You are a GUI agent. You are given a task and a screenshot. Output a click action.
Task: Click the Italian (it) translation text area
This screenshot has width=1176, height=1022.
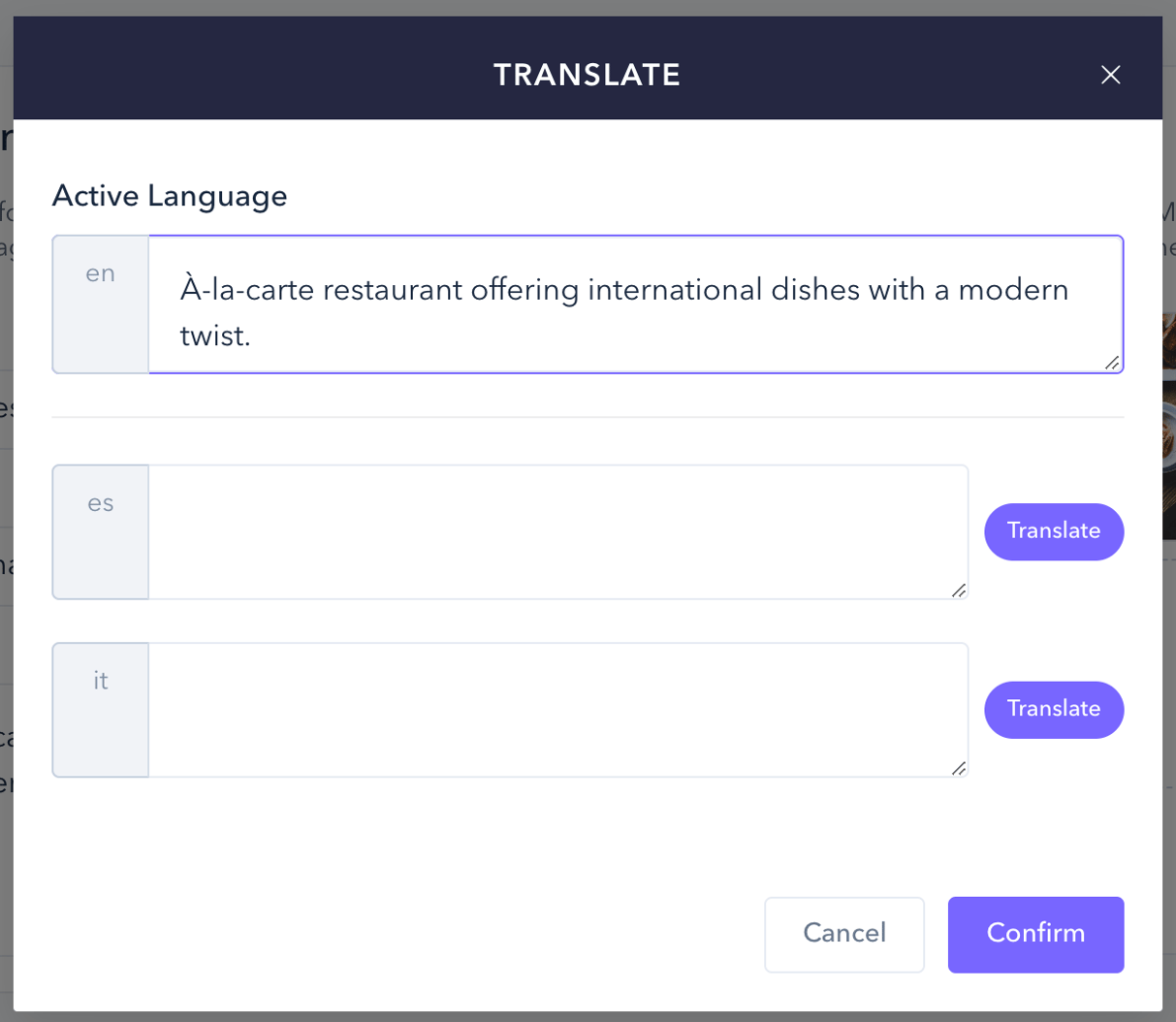coord(558,710)
